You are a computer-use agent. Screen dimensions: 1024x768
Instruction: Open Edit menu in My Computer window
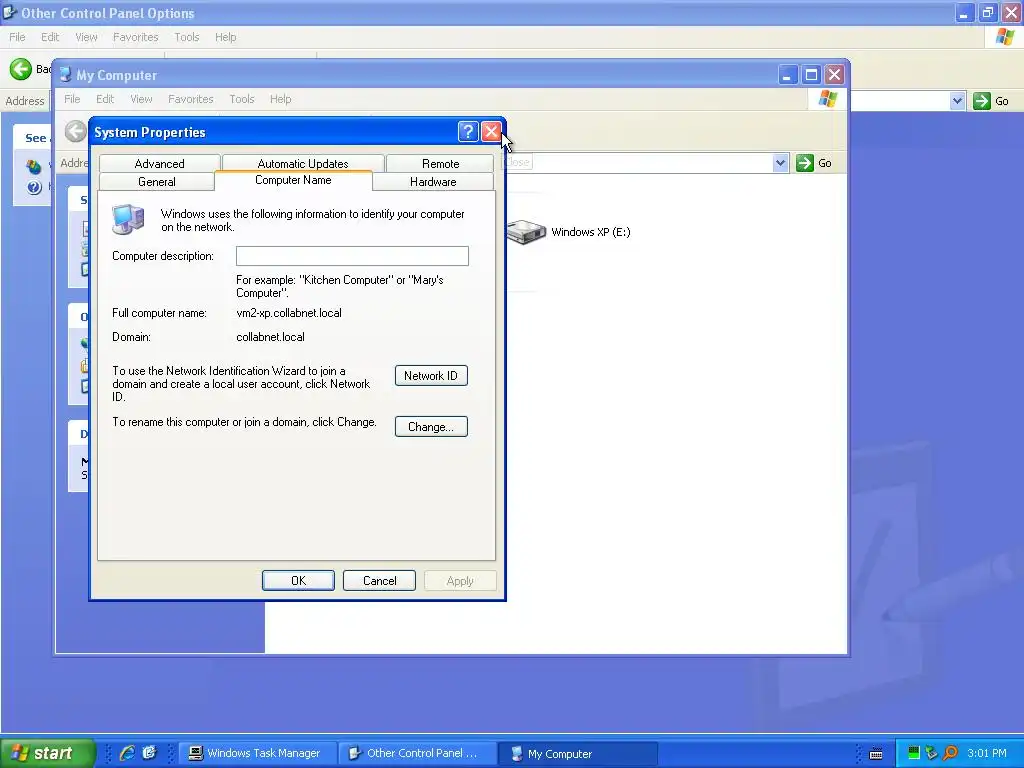pyautogui.click(x=104, y=99)
